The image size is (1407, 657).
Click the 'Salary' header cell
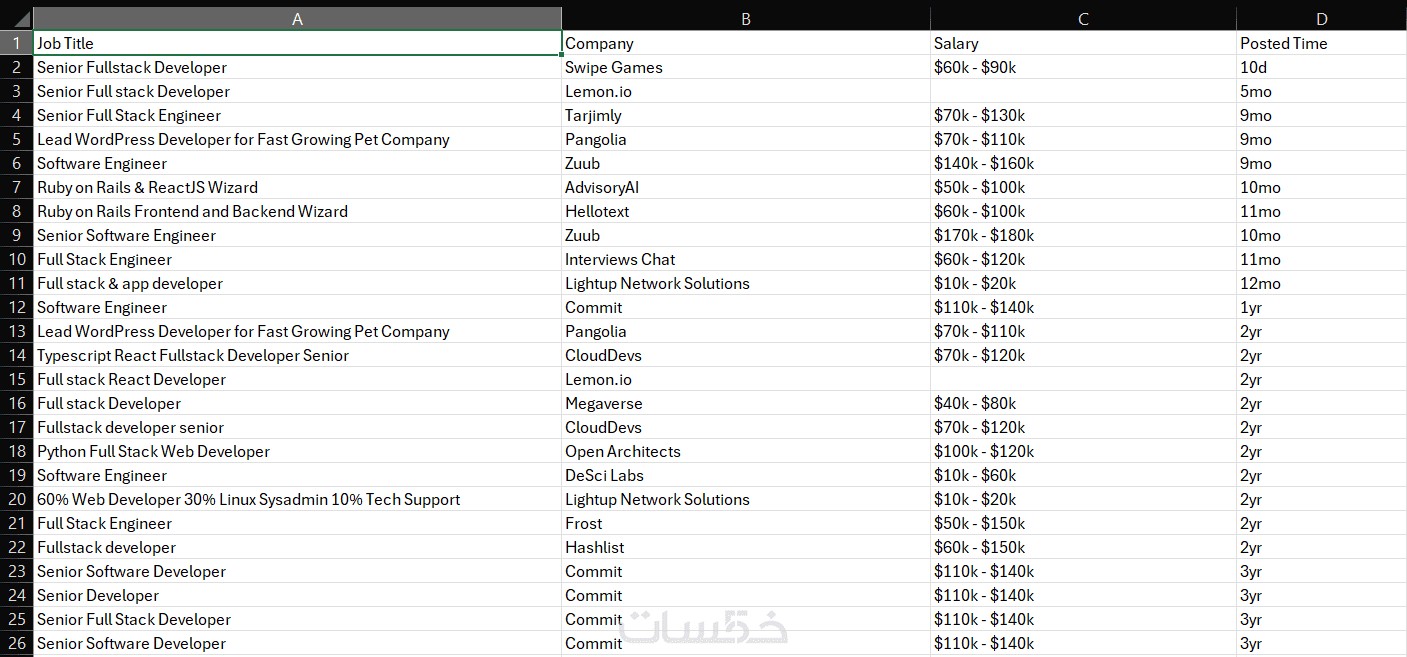click(x=1083, y=43)
